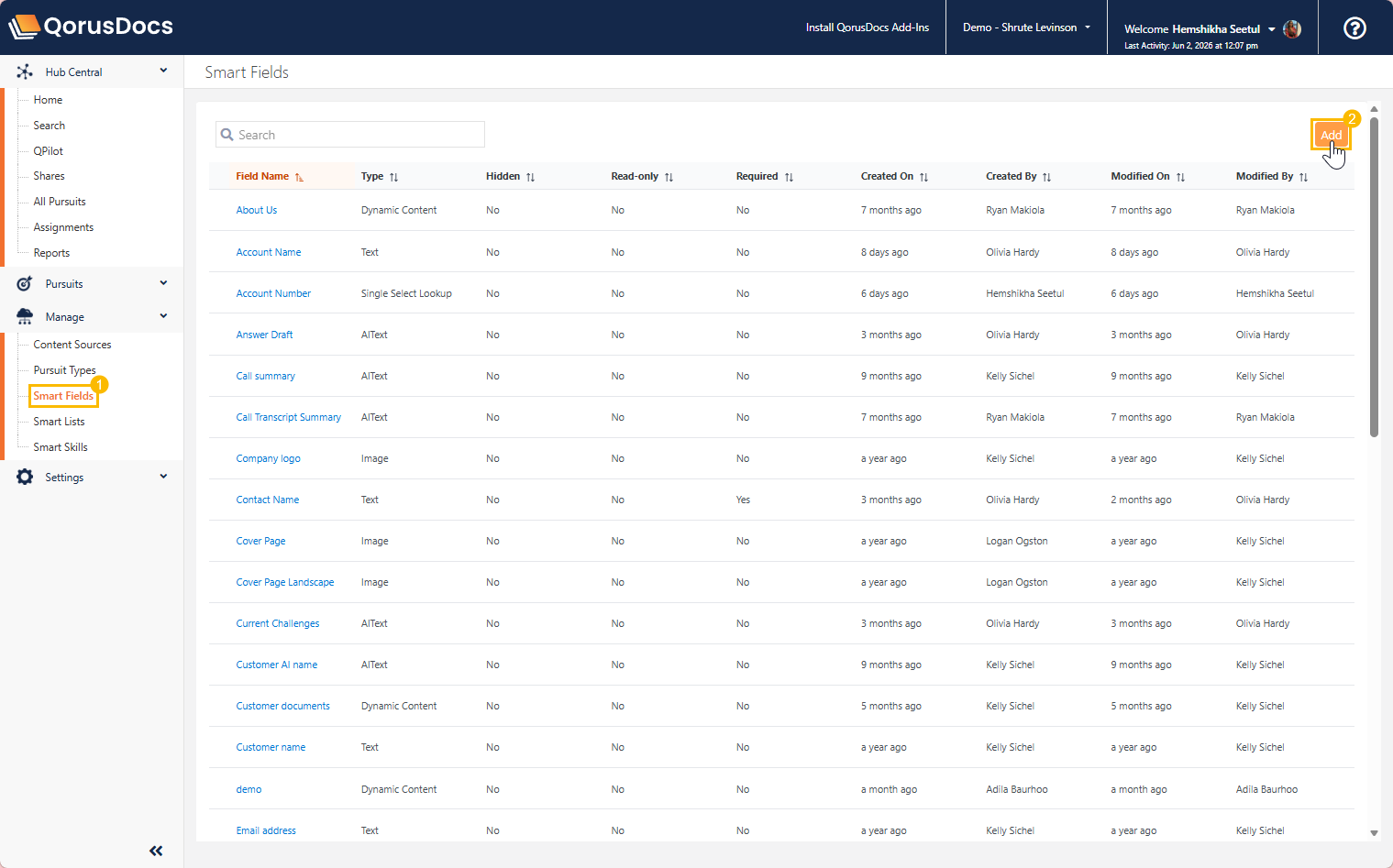Image resolution: width=1393 pixels, height=868 pixels.
Task: Collapse the Hub Central section chevron
Action: click(163, 71)
